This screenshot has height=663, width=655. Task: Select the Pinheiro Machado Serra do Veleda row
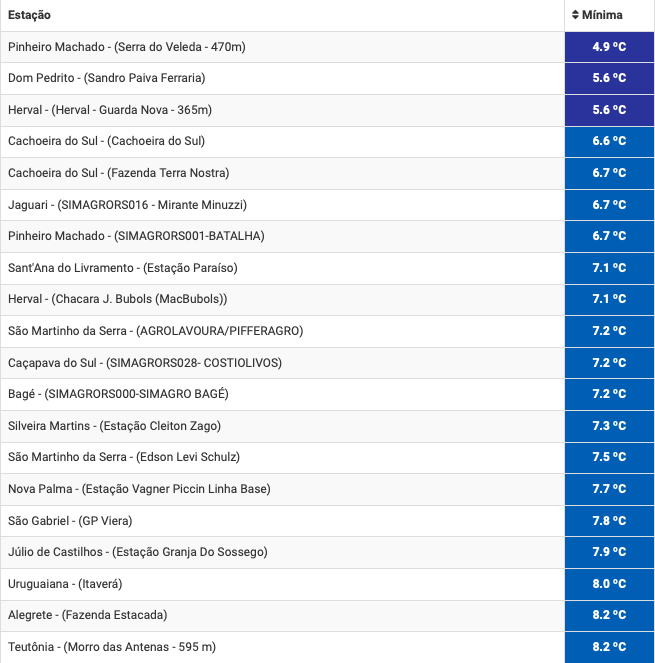(x=327, y=47)
